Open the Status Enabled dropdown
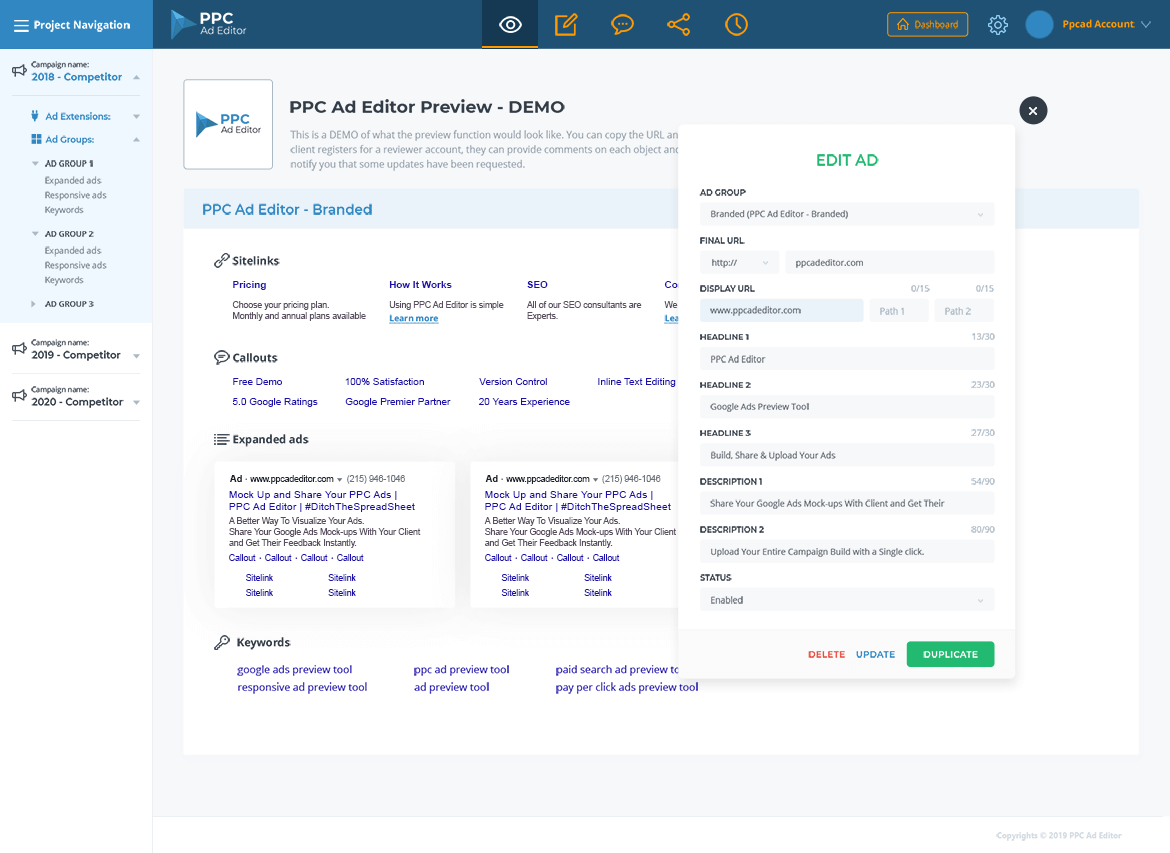Viewport: 1170px width, 853px height. click(846, 600)
